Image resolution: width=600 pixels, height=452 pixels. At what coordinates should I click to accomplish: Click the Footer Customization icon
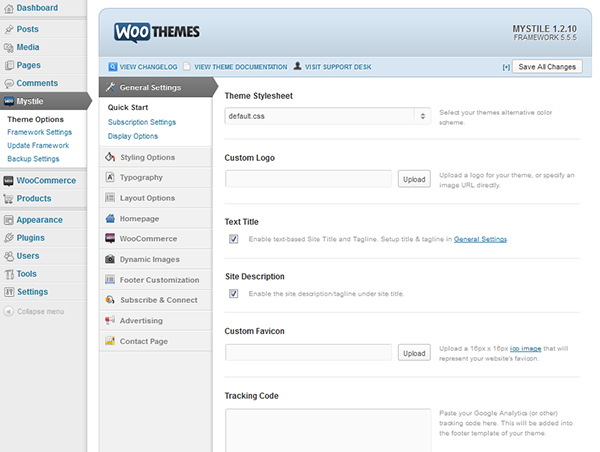point(110,279)
